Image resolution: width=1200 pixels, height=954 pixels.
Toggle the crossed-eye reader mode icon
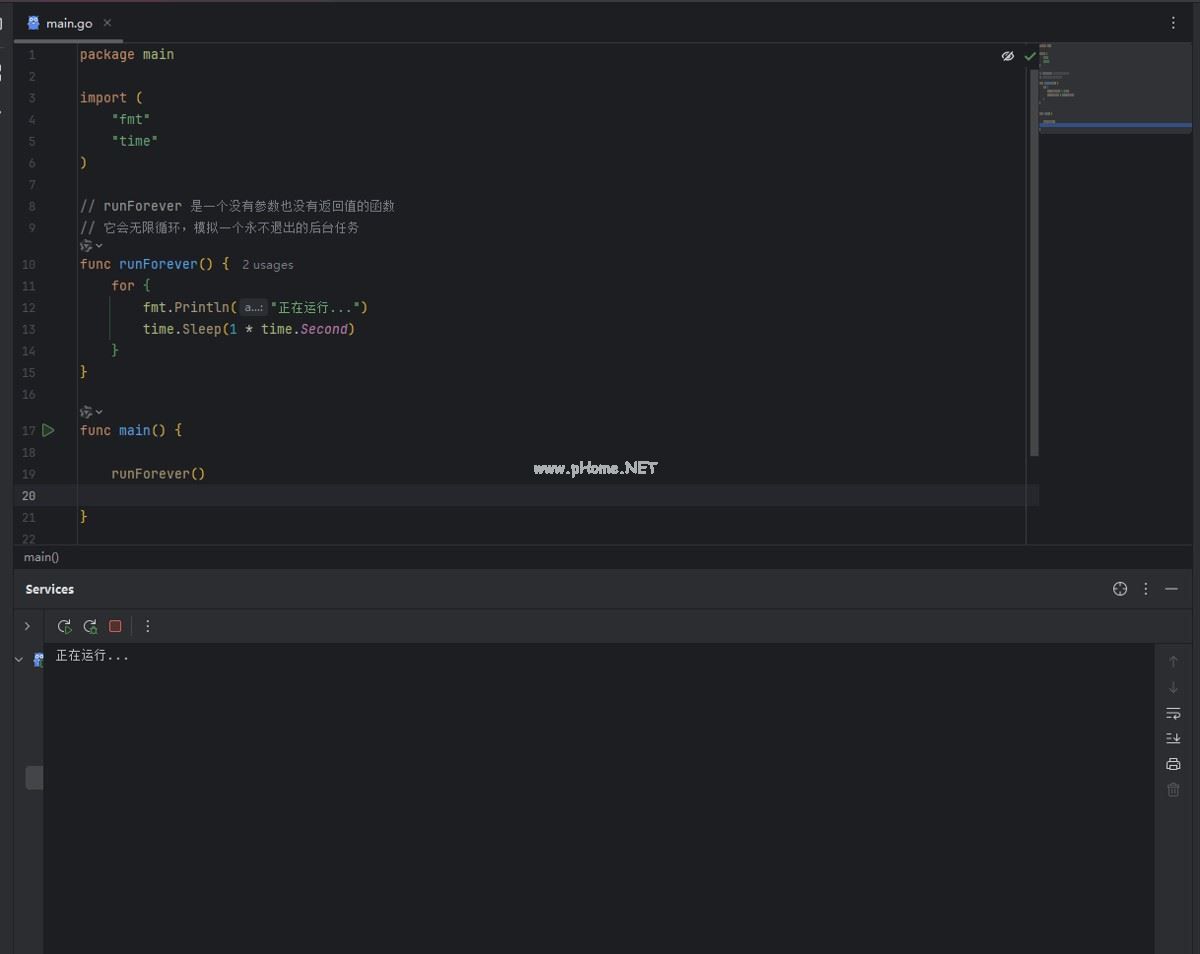(x=1008, y=56)
